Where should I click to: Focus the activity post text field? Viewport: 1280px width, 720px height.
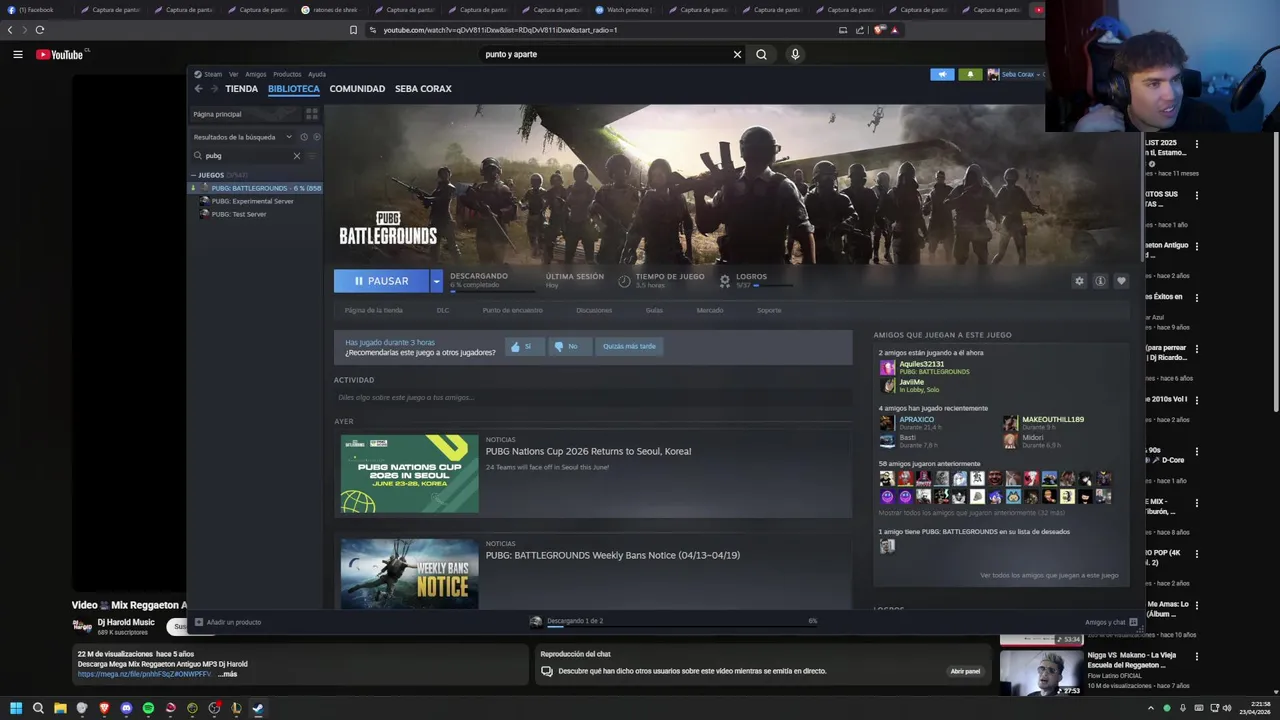(x=593, y=397)
